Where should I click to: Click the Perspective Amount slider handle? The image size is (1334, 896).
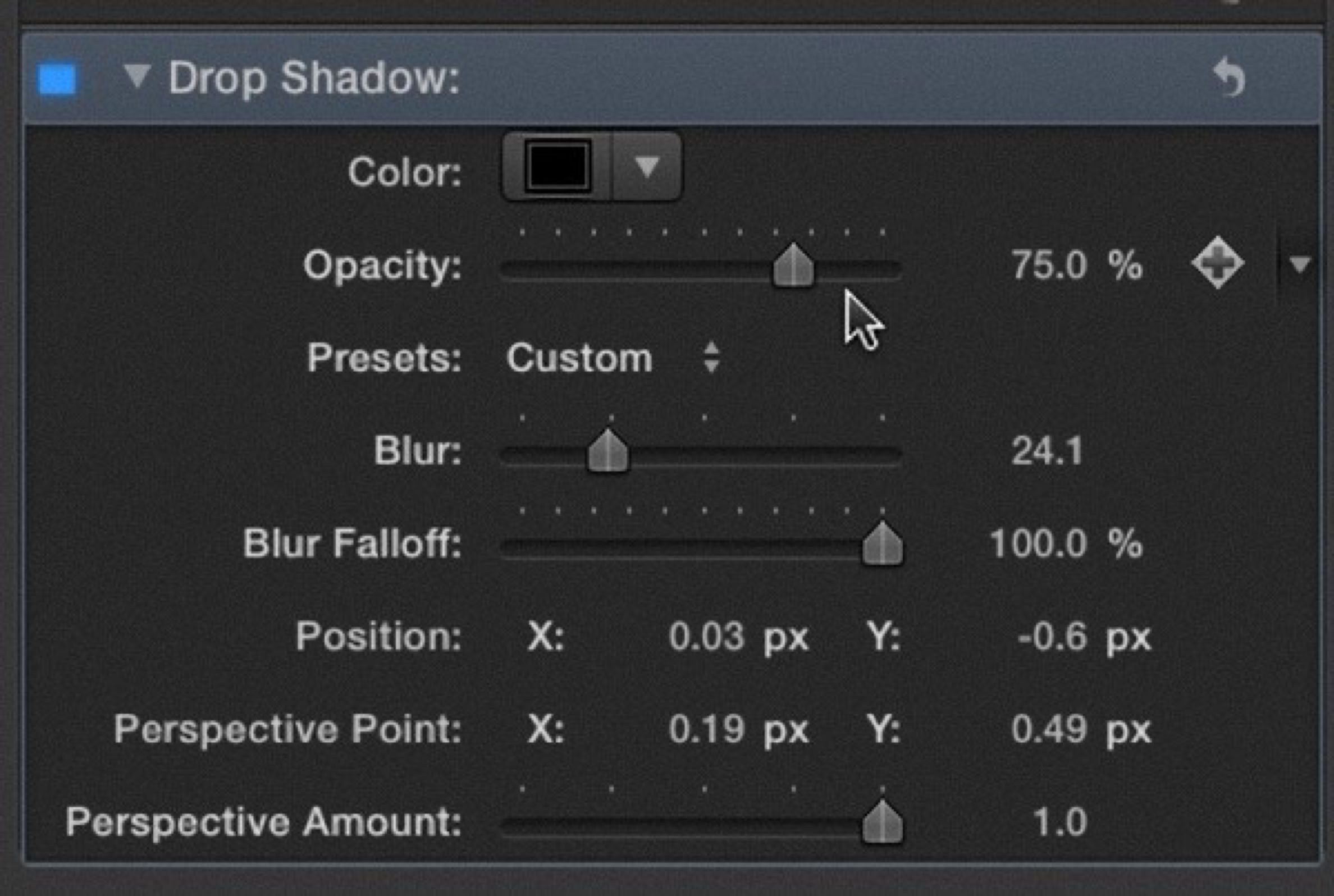point(882,823)
